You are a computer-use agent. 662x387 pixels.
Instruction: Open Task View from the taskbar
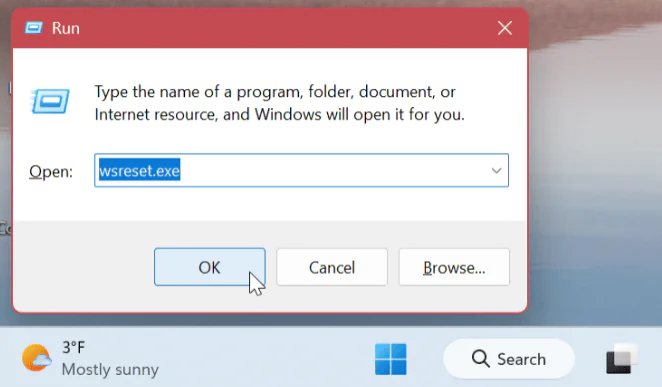[x=621, y=359]
